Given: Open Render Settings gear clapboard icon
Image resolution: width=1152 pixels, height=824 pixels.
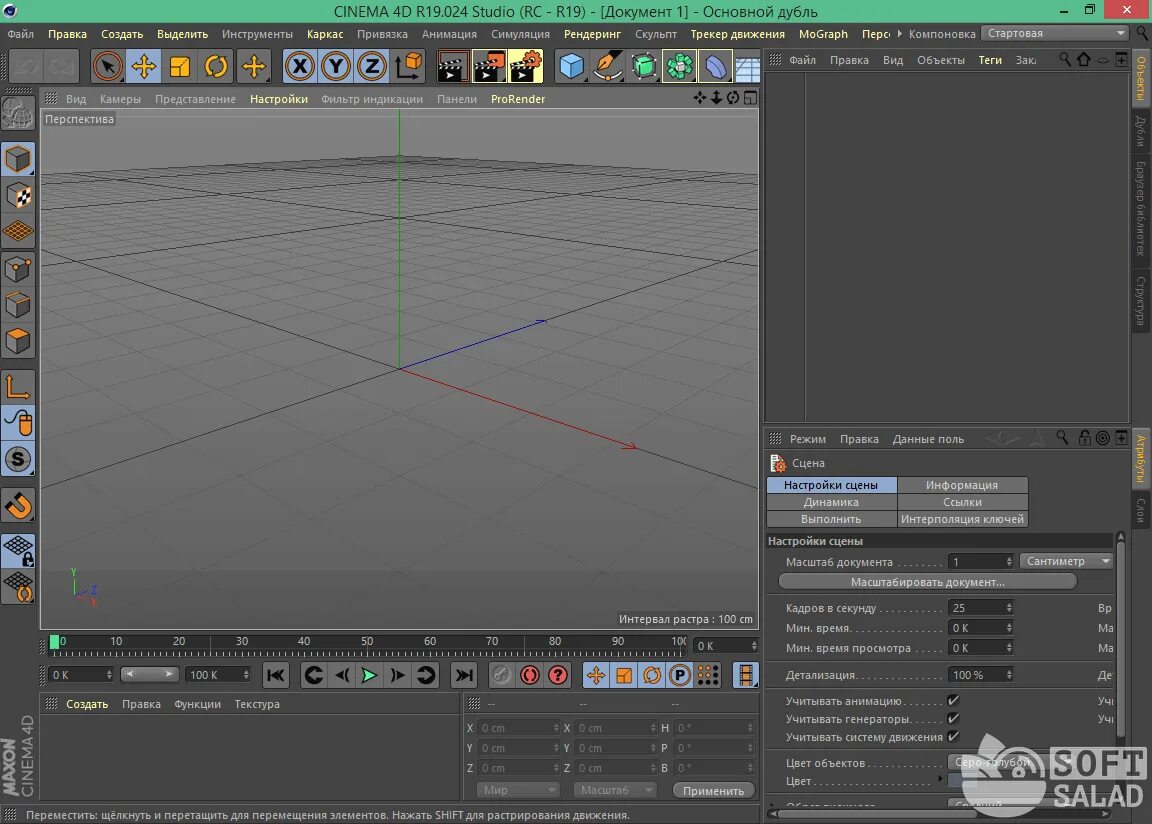Looking at the screenshot, I should [525, 67].
